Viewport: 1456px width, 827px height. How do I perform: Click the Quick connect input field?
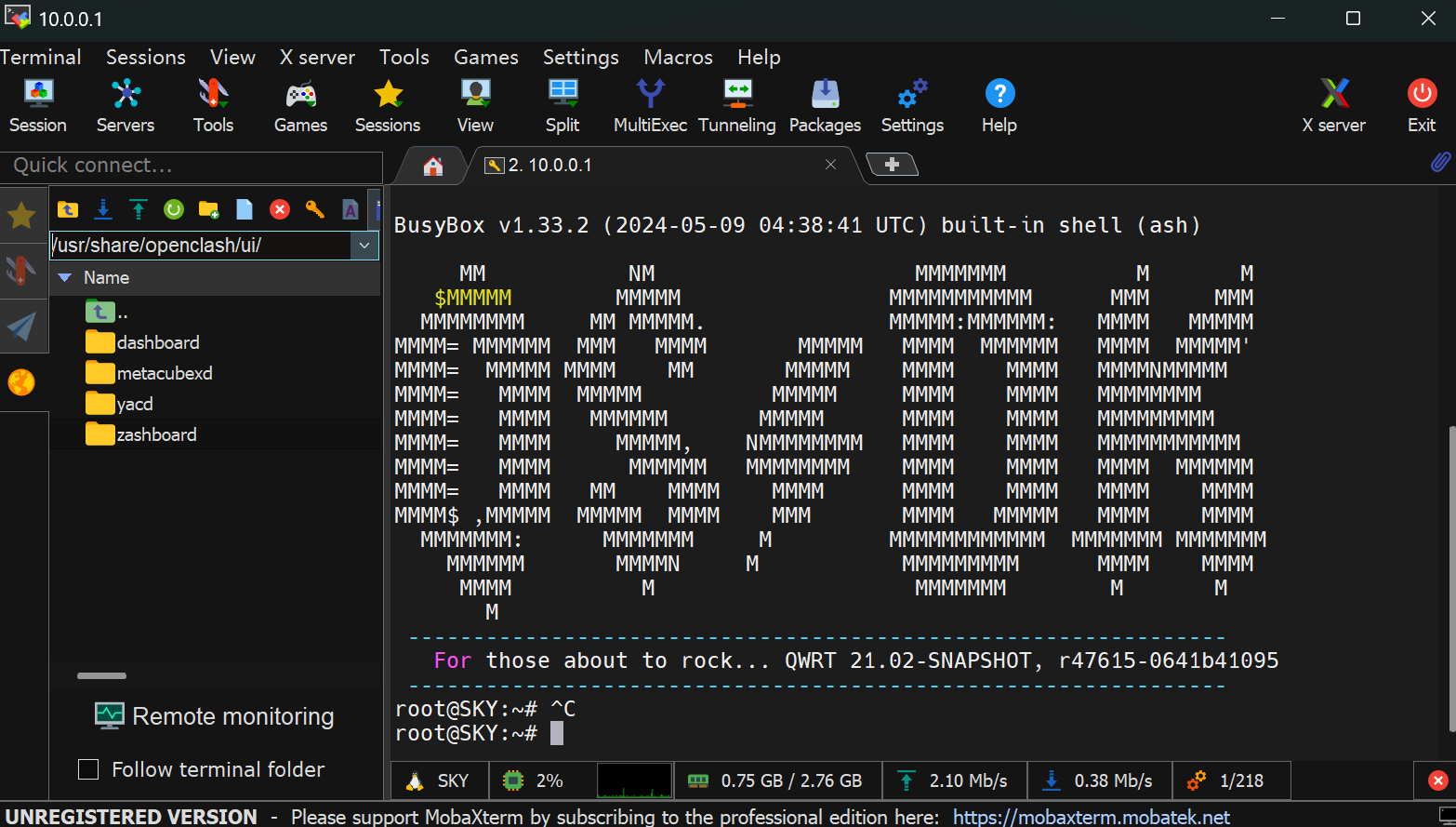[x=191, y=166]
